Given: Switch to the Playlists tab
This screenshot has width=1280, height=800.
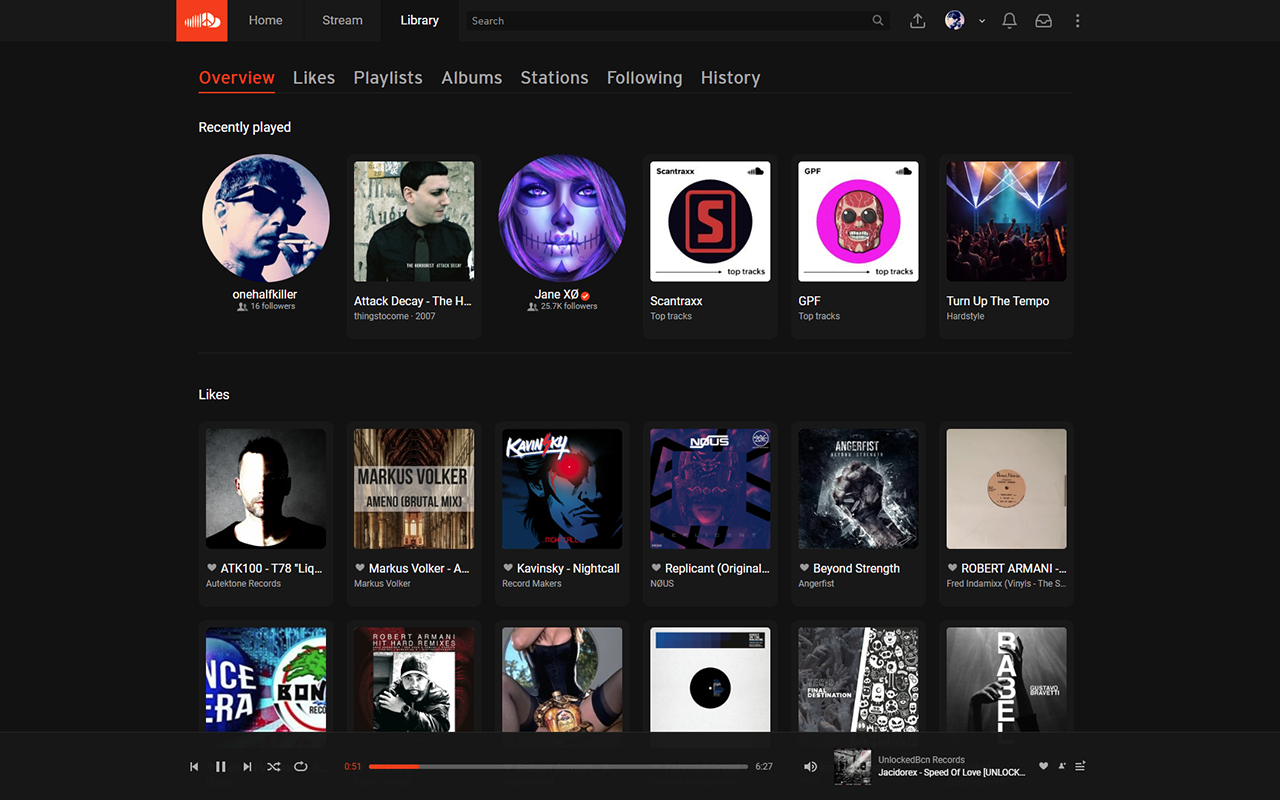Looking at the screenshot, I should [388, 78].
